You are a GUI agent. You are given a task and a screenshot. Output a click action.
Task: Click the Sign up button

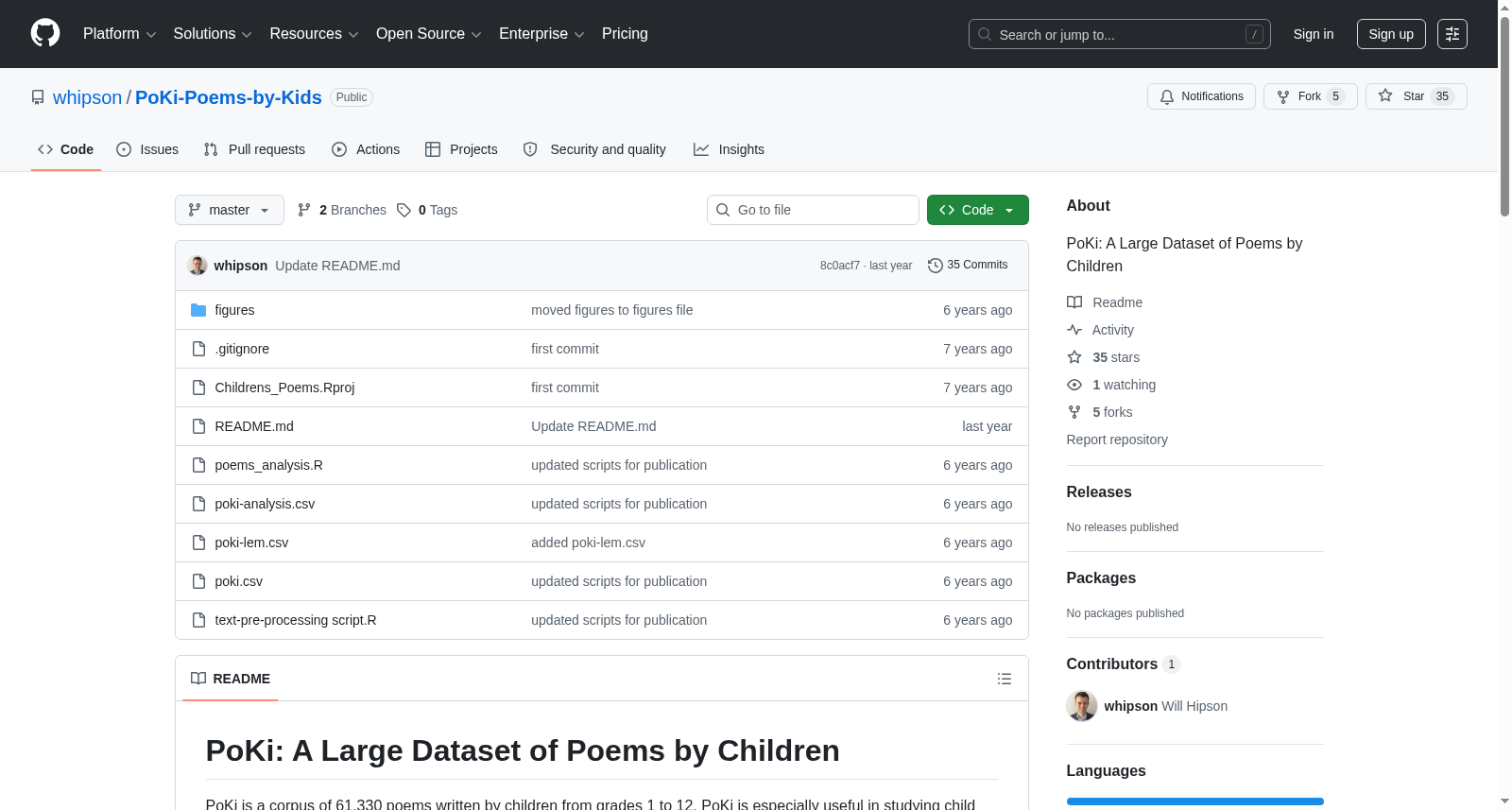(1391, 34)
